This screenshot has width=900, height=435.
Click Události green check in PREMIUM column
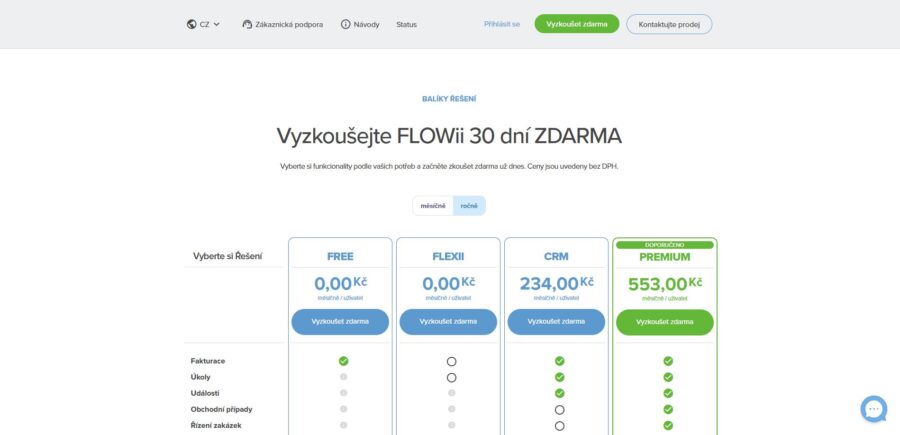(668, 393)
